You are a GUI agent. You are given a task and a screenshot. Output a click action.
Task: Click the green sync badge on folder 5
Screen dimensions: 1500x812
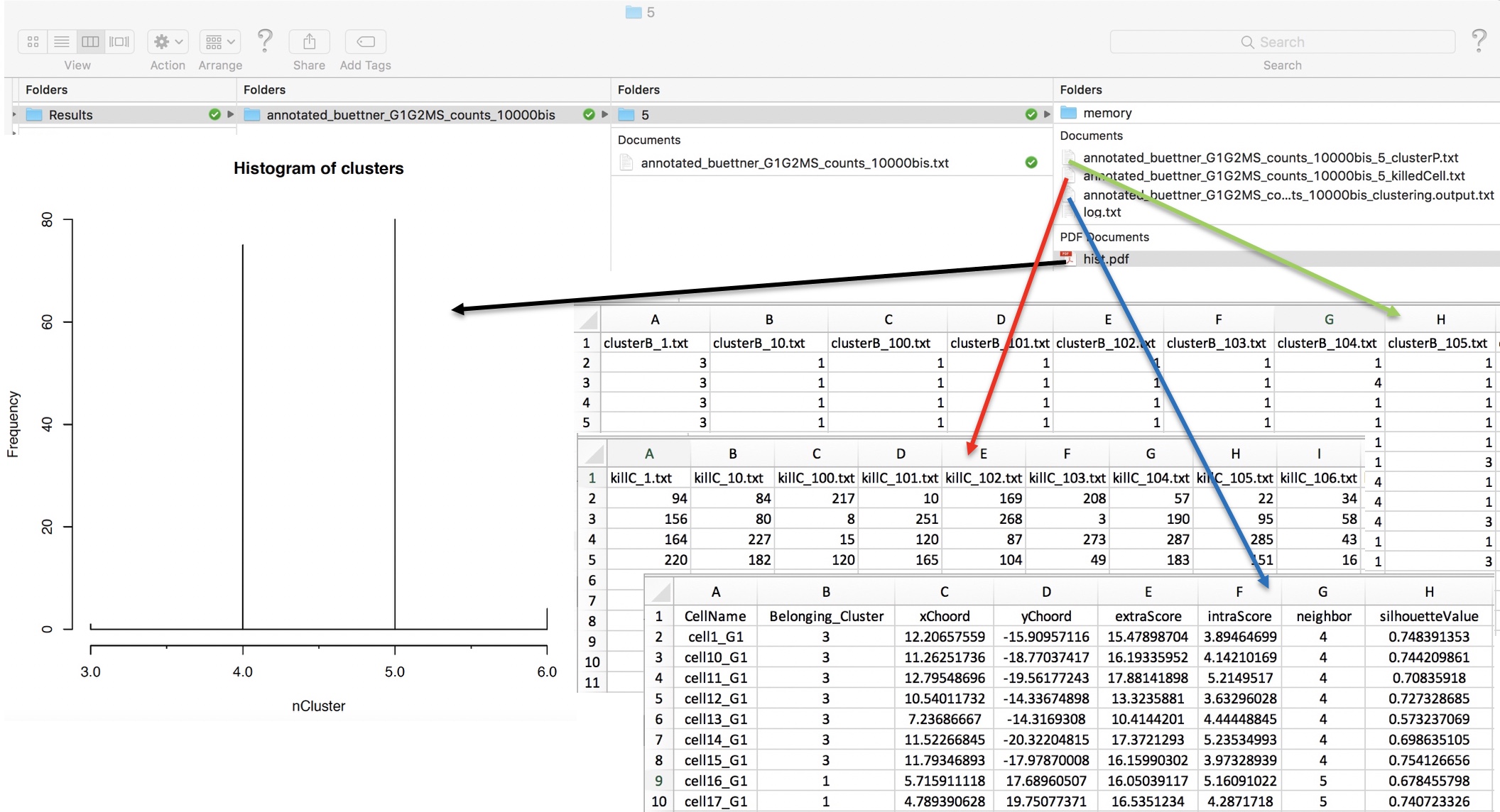[x=1031, y=114]
